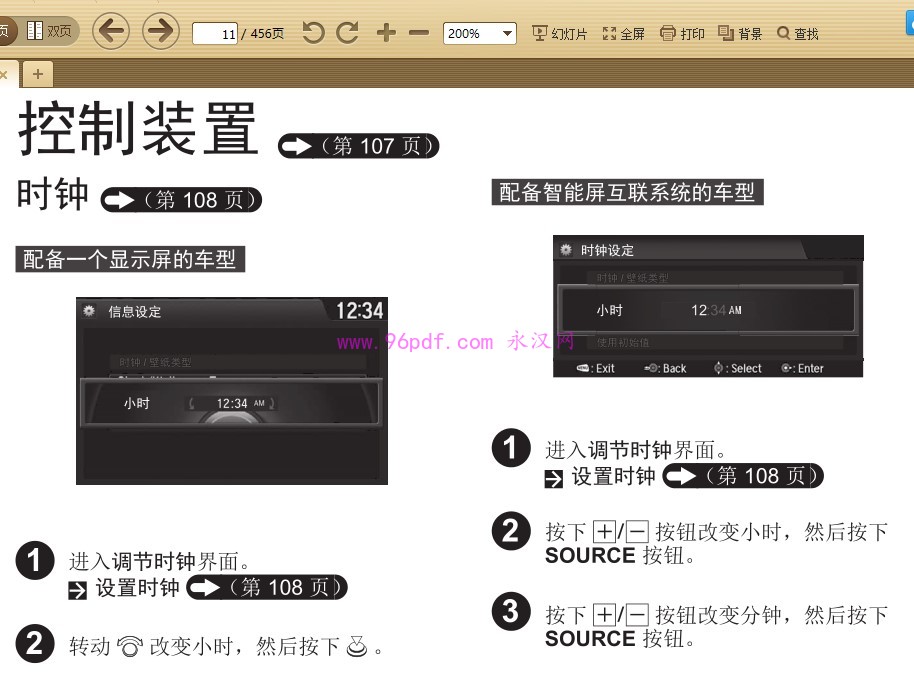Viewport: 914px width, 677px height.
Task: Zoom out with the minus icon
Action: 417,31
